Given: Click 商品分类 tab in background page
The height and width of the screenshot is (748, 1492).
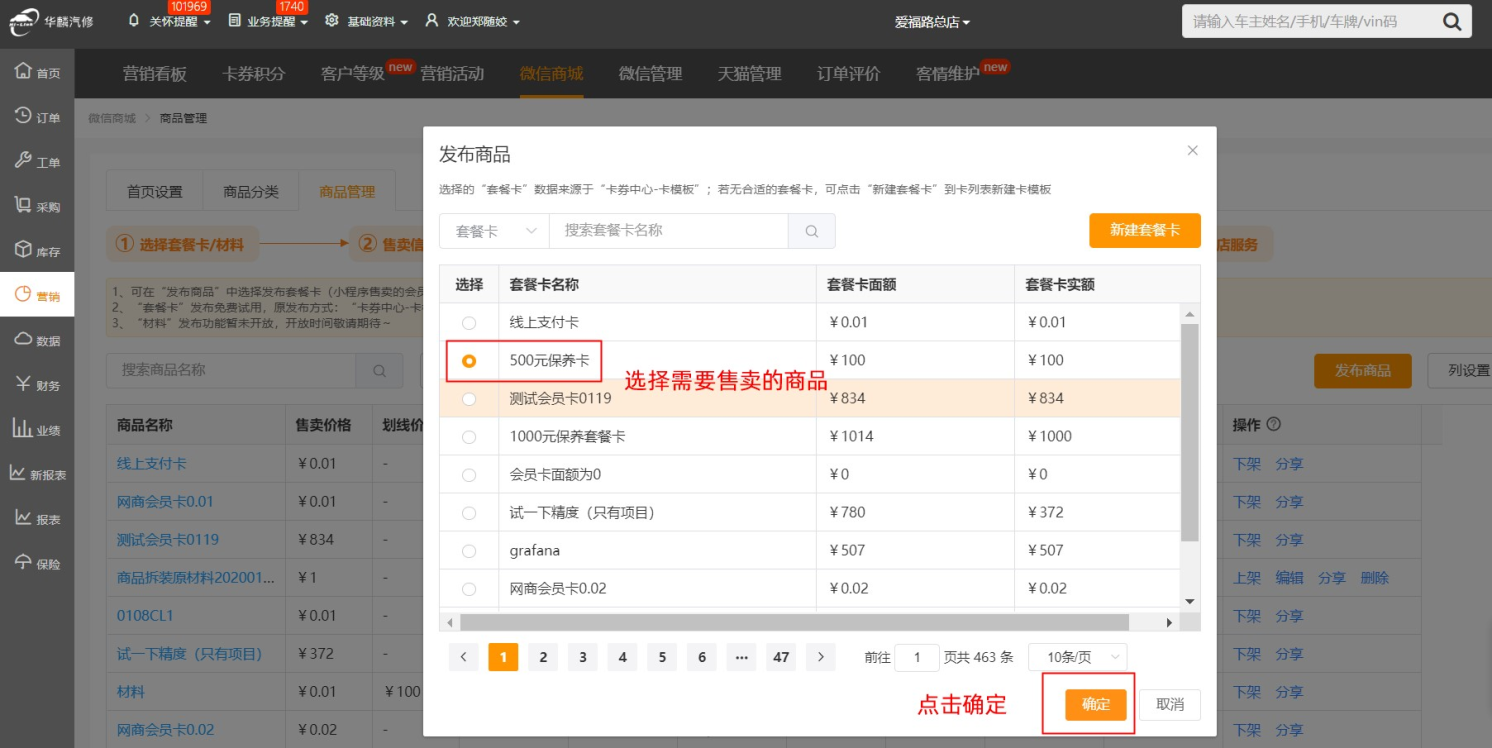Looking at the screenshot, I should tap(251, 192).
